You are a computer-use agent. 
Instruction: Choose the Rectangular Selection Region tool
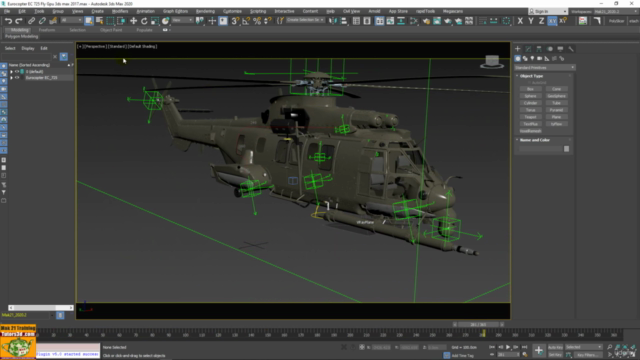pyautogui.click(x=110, y=21)
